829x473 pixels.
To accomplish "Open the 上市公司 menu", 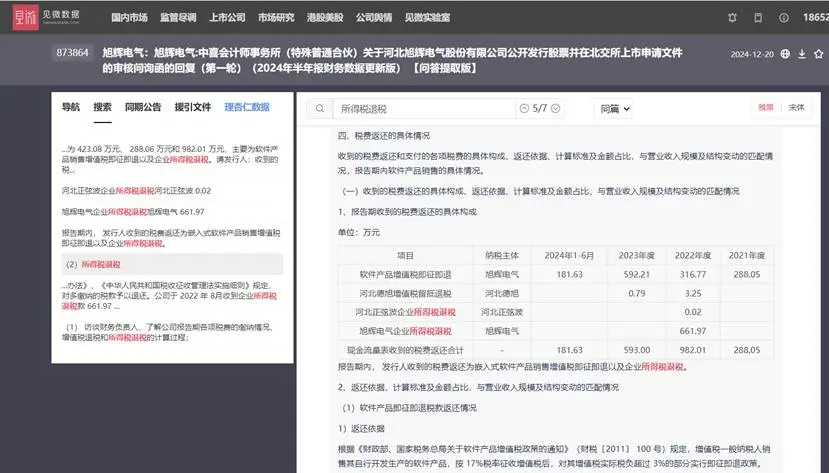I will point(227,18).
